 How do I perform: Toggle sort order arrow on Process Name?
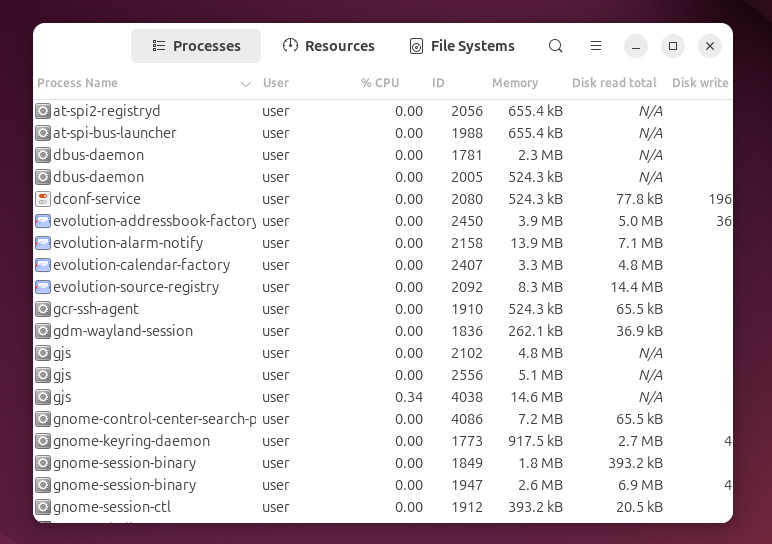click(x=246, y=84)
